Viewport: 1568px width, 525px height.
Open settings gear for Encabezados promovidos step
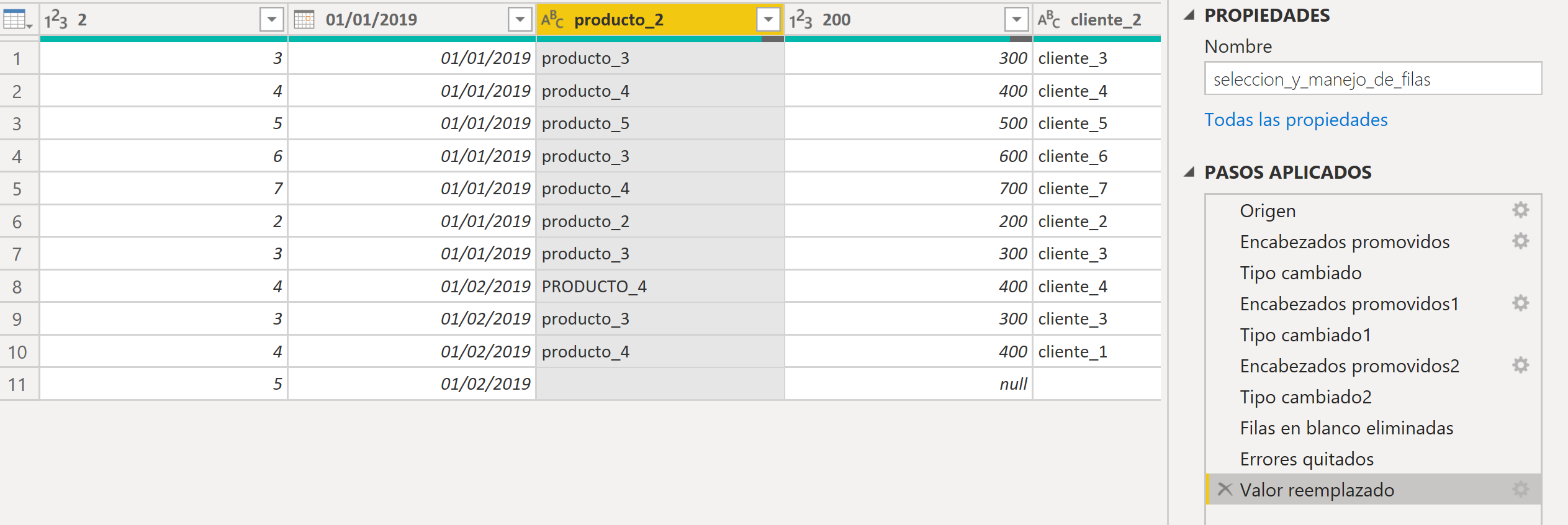point(1520,241)
